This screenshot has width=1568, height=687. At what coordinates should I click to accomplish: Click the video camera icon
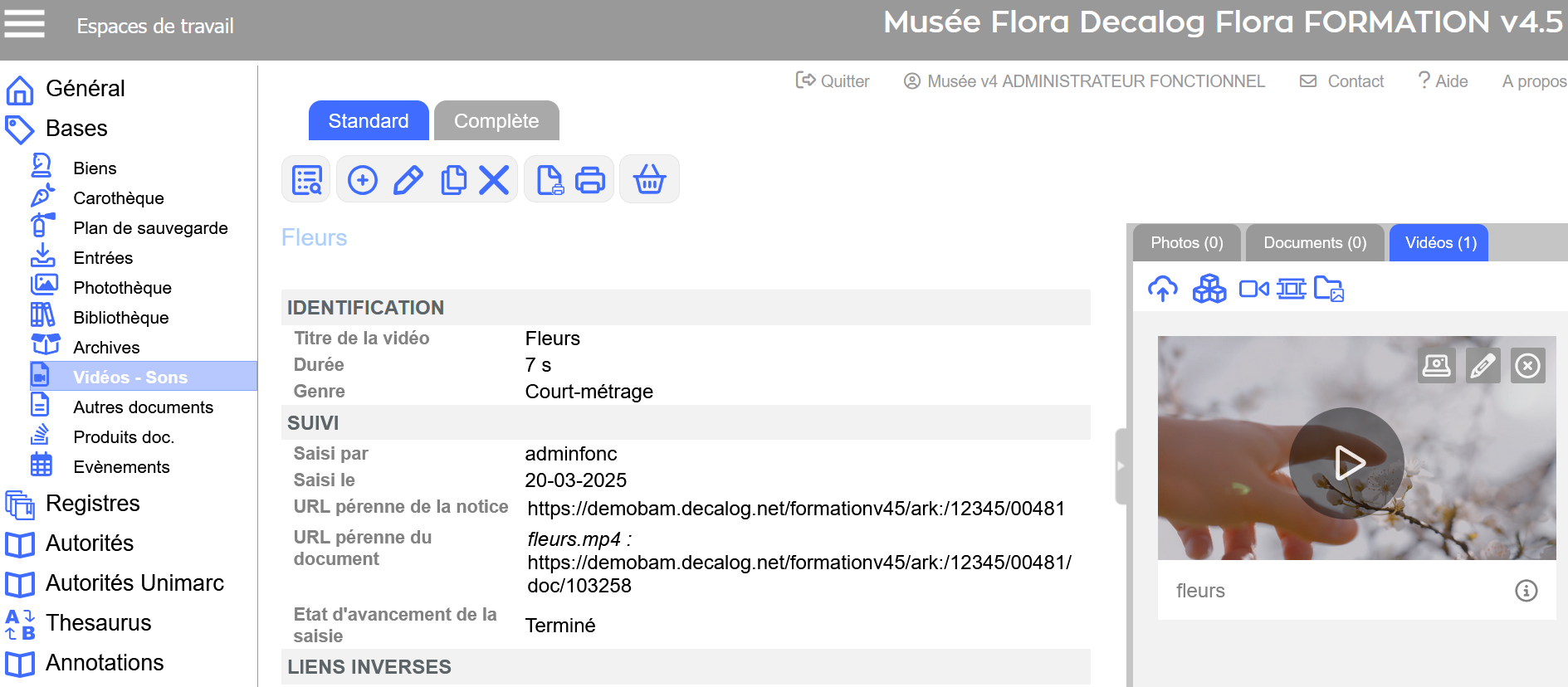click(x=1253, y=289)
